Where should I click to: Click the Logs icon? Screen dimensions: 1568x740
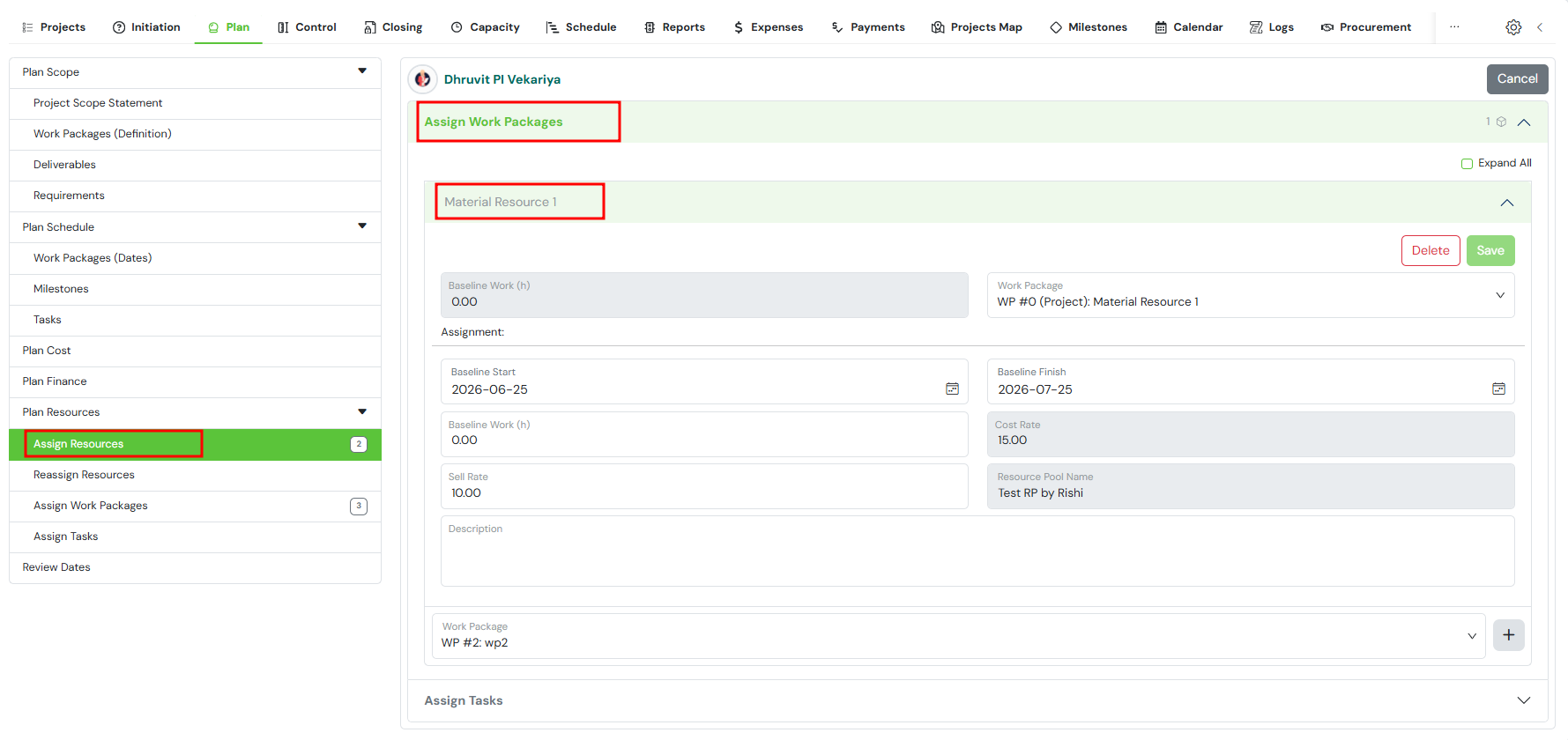coord(1256,27)
